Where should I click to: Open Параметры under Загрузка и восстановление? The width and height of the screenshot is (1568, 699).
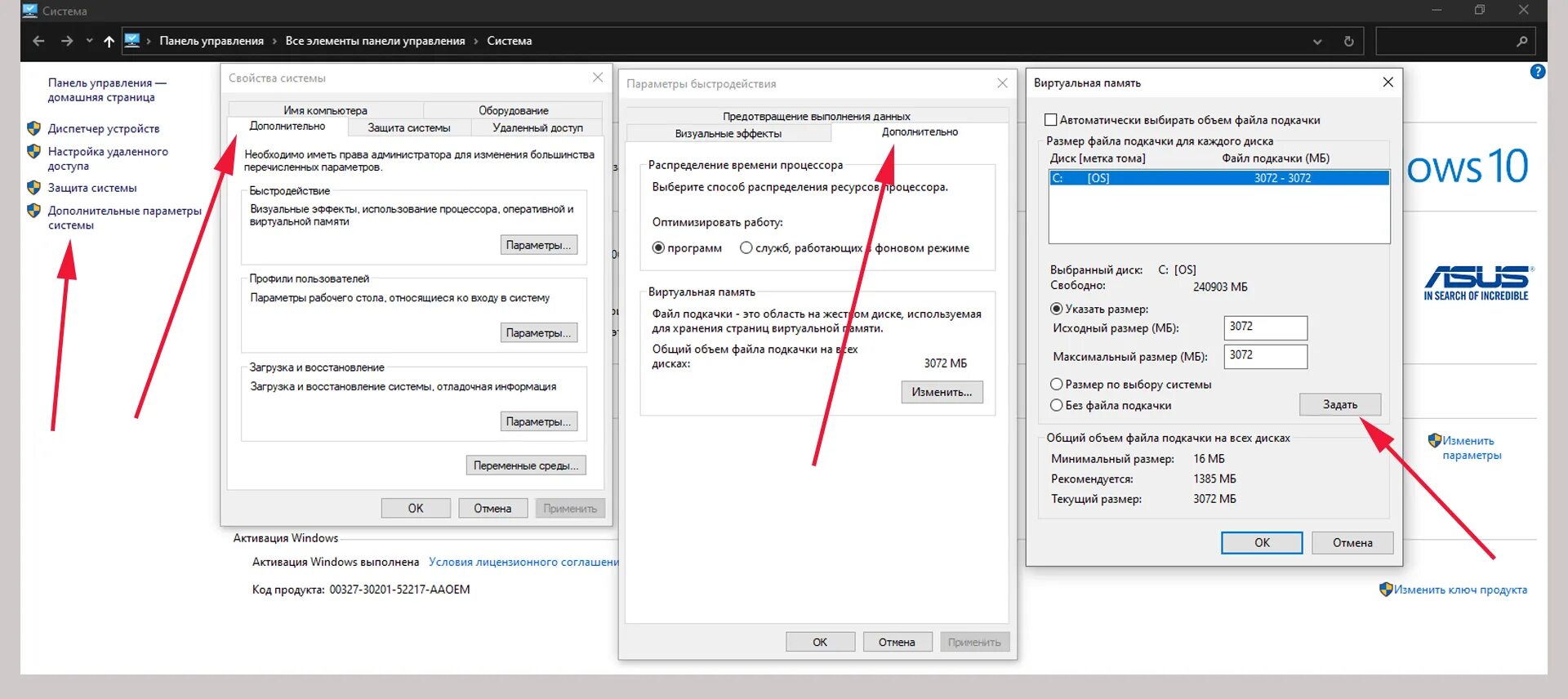click(538, 421)
